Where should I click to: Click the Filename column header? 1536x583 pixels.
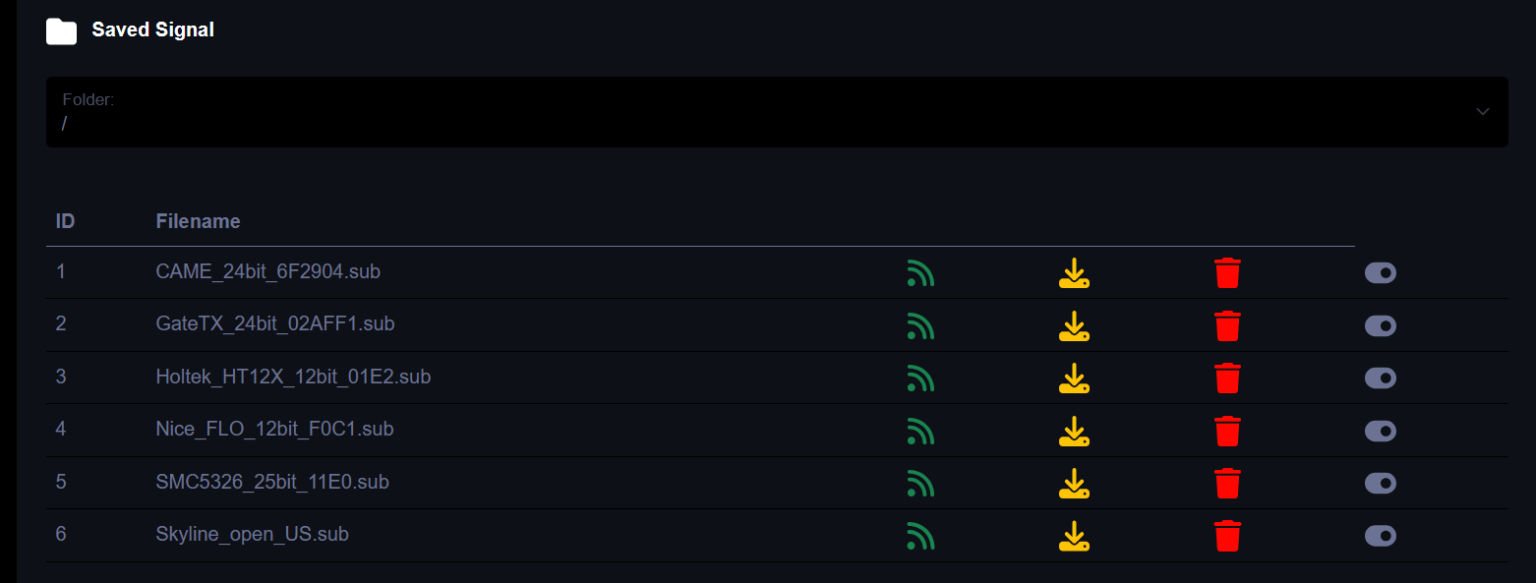tap(198, 221)
